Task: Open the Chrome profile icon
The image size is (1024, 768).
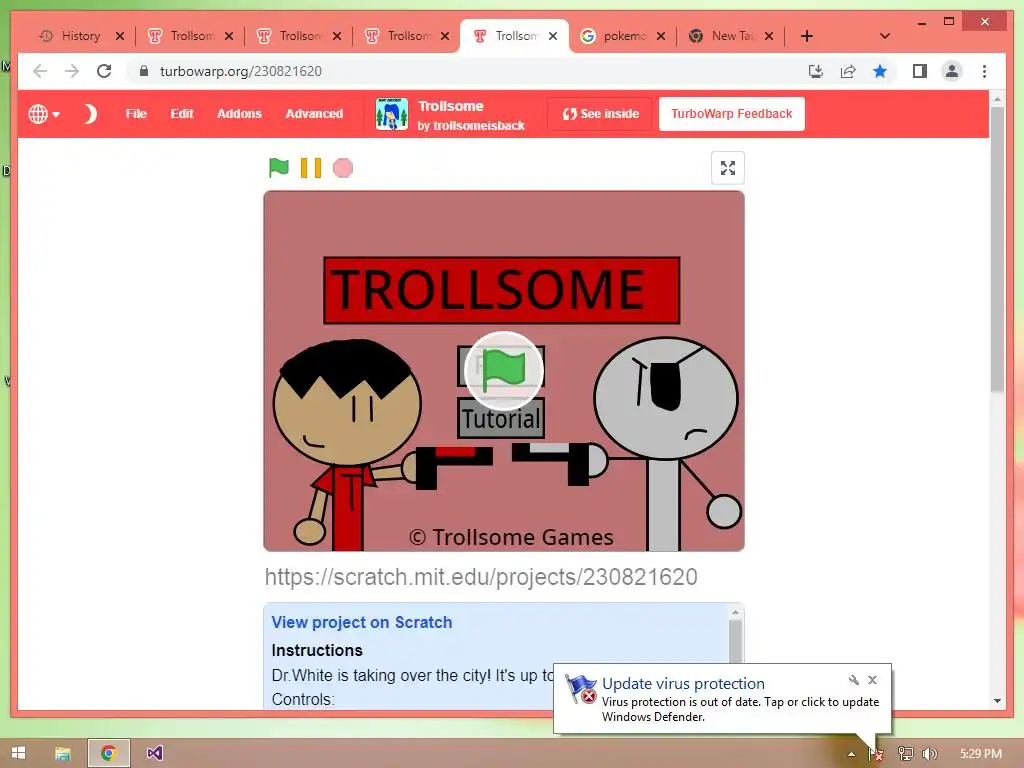Action: (952, 71)
